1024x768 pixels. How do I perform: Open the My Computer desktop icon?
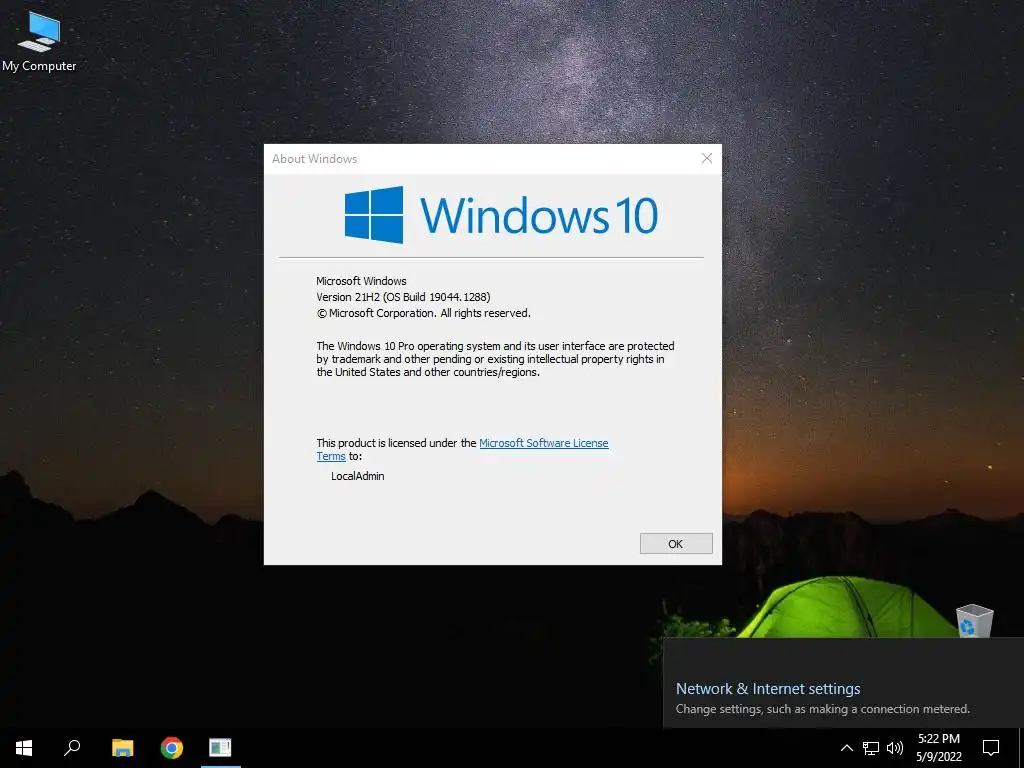(x=39, y=40)
